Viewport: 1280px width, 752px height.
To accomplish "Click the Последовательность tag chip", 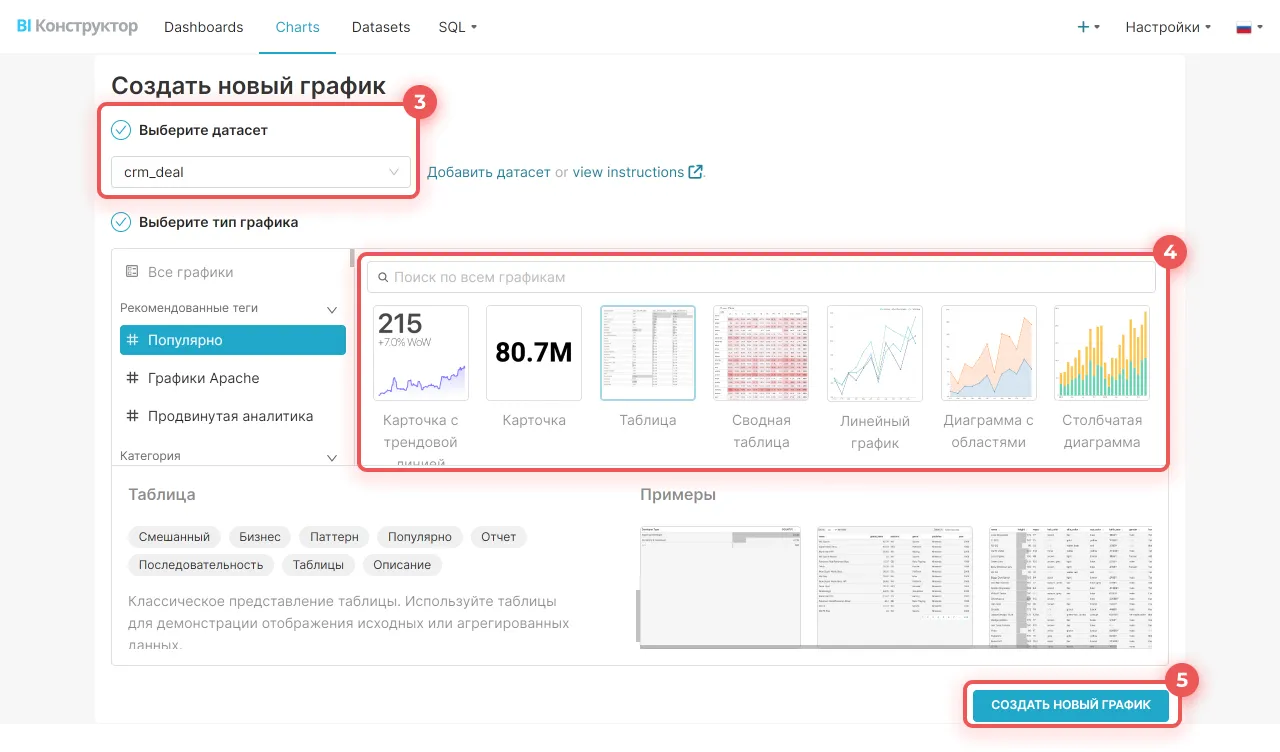I will (x=201, y=565).
